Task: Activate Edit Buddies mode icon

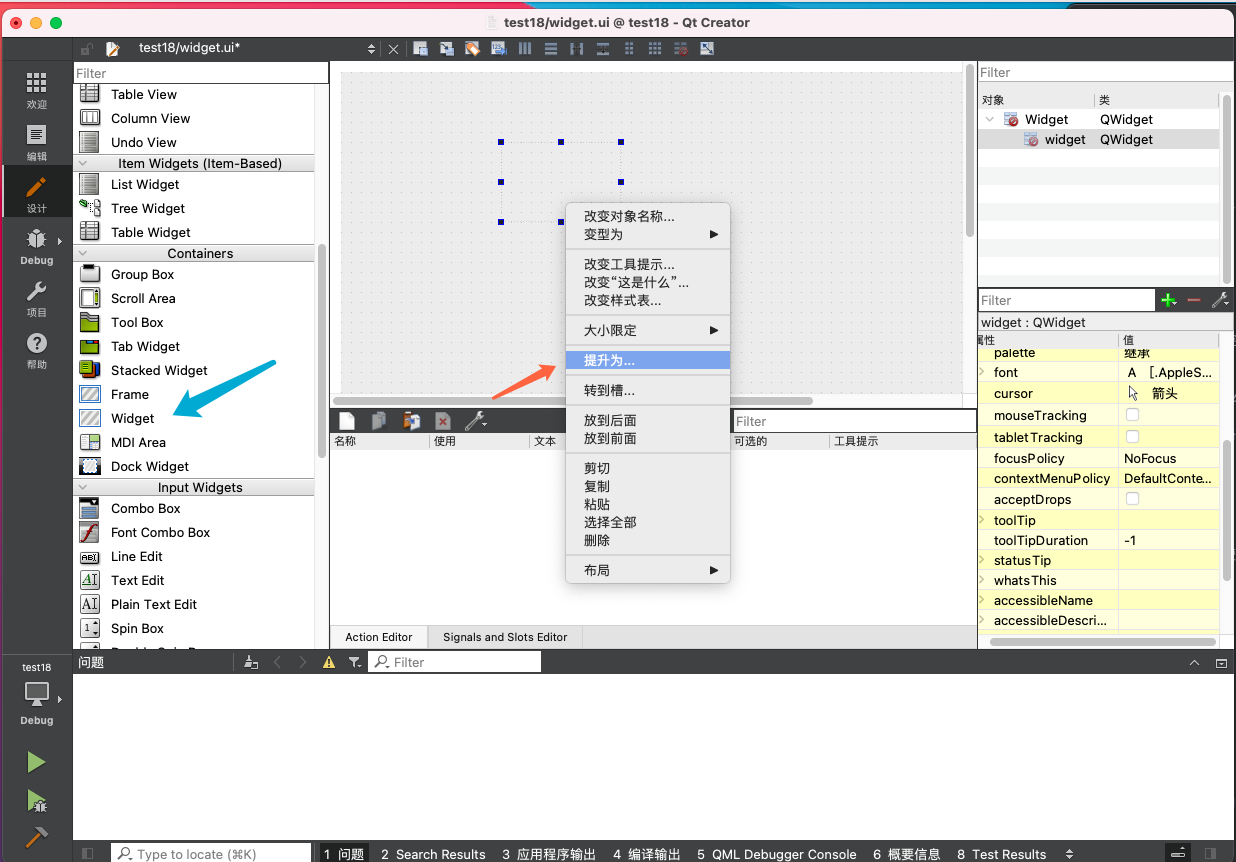Action: [473, 48]
